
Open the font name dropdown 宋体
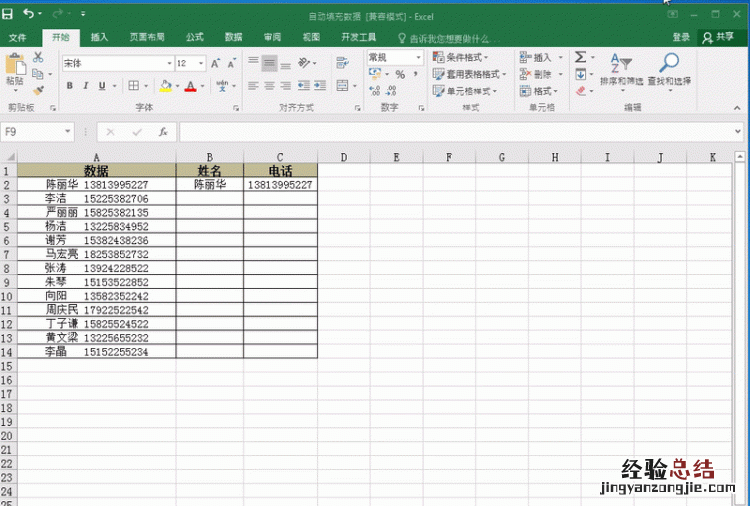pyautogui.click(x=169, y=63)
